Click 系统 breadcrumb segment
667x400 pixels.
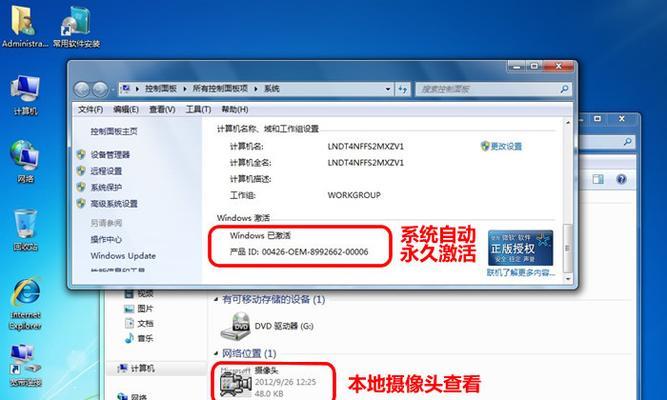pos(272,89)
